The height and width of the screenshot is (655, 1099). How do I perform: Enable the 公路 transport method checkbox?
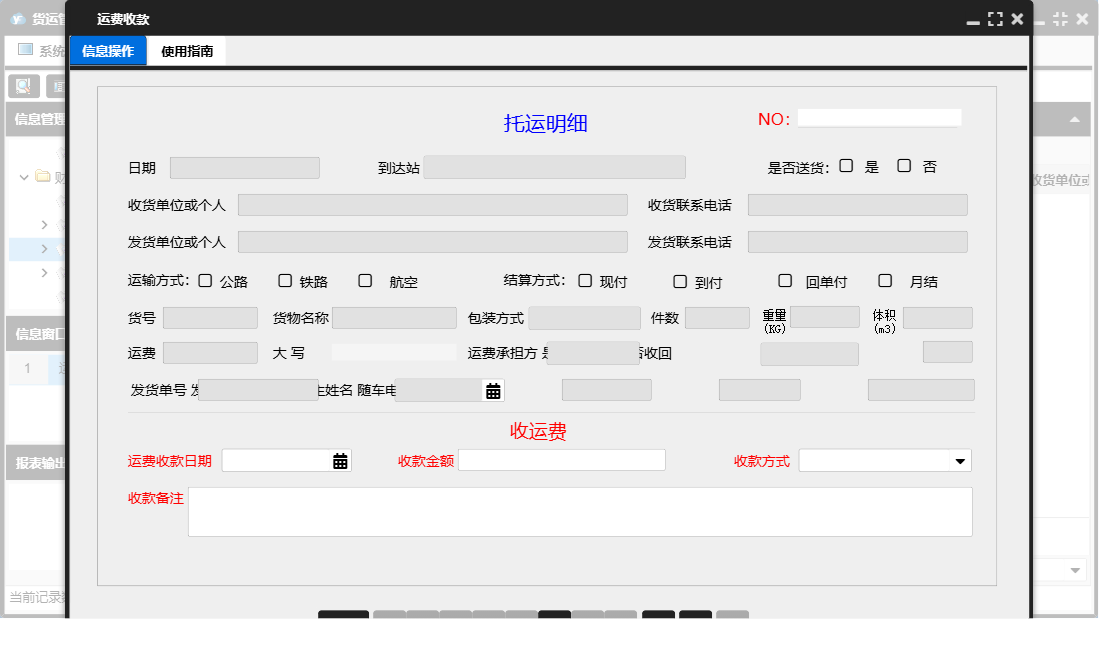(x=204, y=281)
